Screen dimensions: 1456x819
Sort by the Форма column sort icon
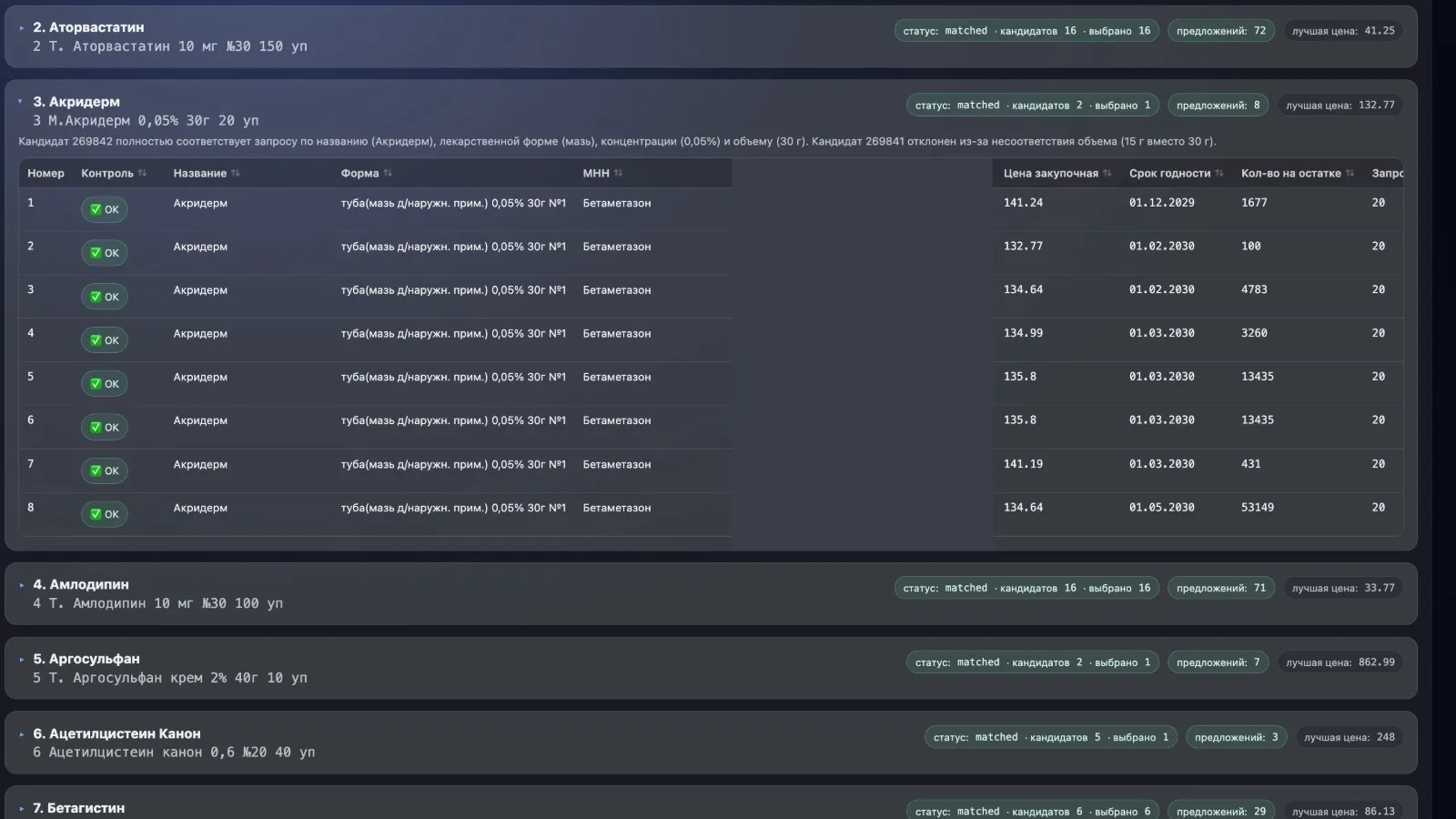pos(388,173)
